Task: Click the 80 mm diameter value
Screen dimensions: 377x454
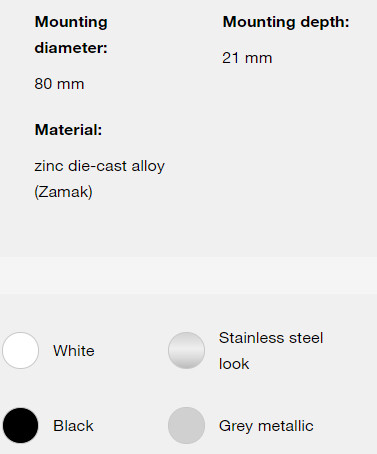Action: pyautogui.click(x=59, y=84)
